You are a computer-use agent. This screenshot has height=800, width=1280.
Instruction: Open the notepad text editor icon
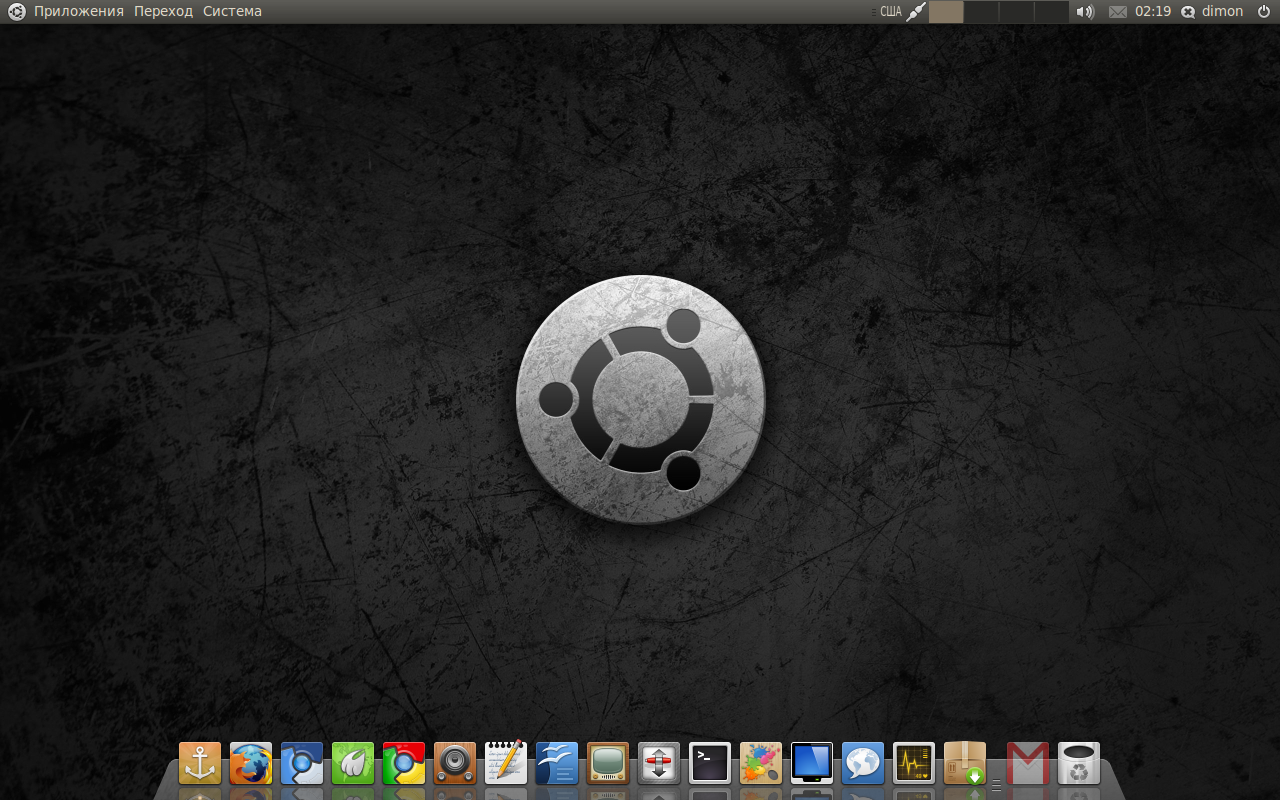click(506, 763)
